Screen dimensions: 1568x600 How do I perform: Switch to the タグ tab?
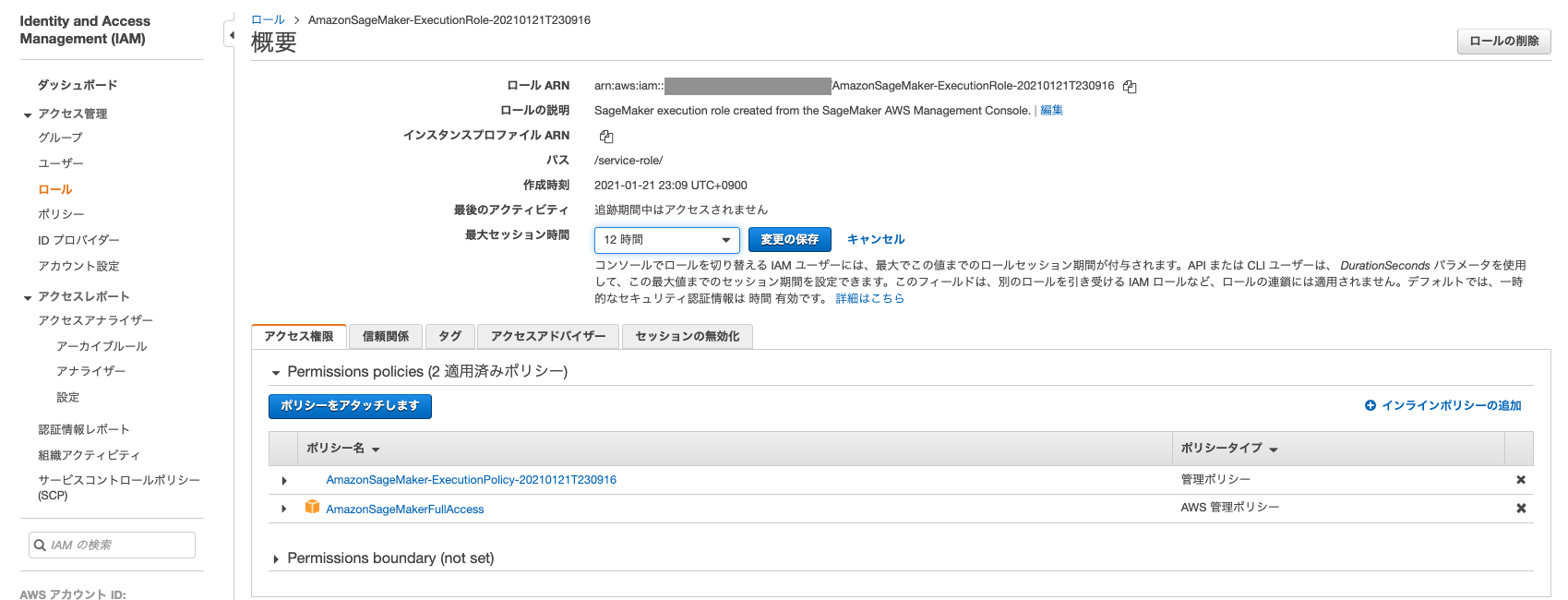point(450,337)
